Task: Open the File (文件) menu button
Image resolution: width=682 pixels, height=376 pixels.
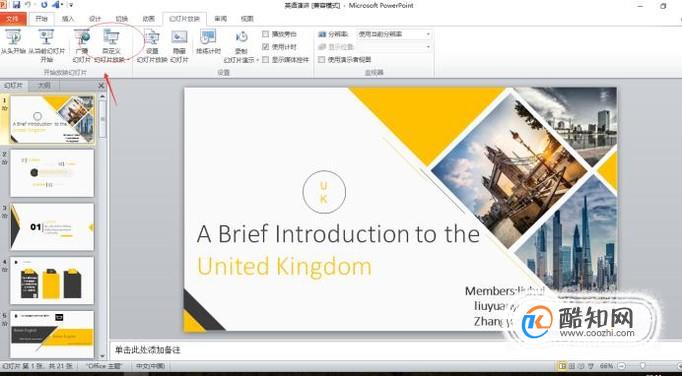Action: tap(13, 19)
